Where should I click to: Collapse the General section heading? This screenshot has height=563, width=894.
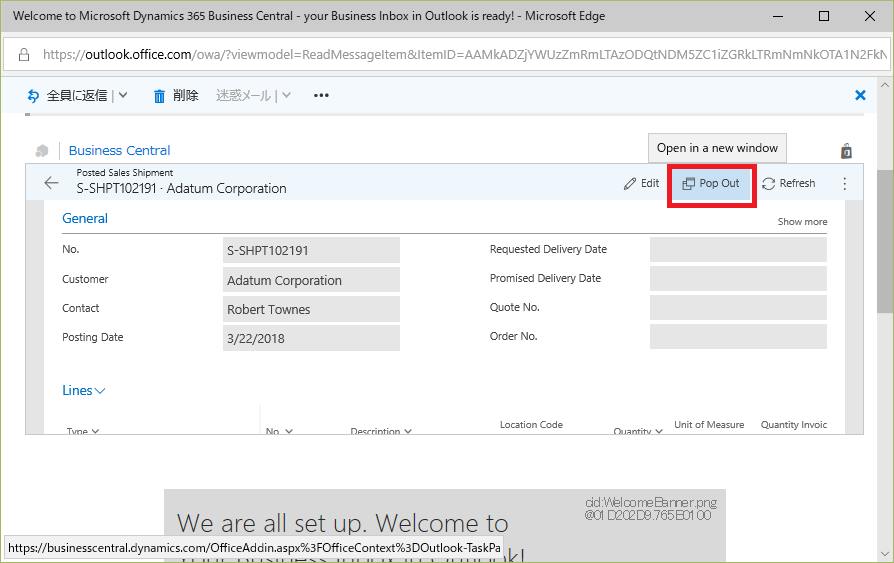point(85,218)
